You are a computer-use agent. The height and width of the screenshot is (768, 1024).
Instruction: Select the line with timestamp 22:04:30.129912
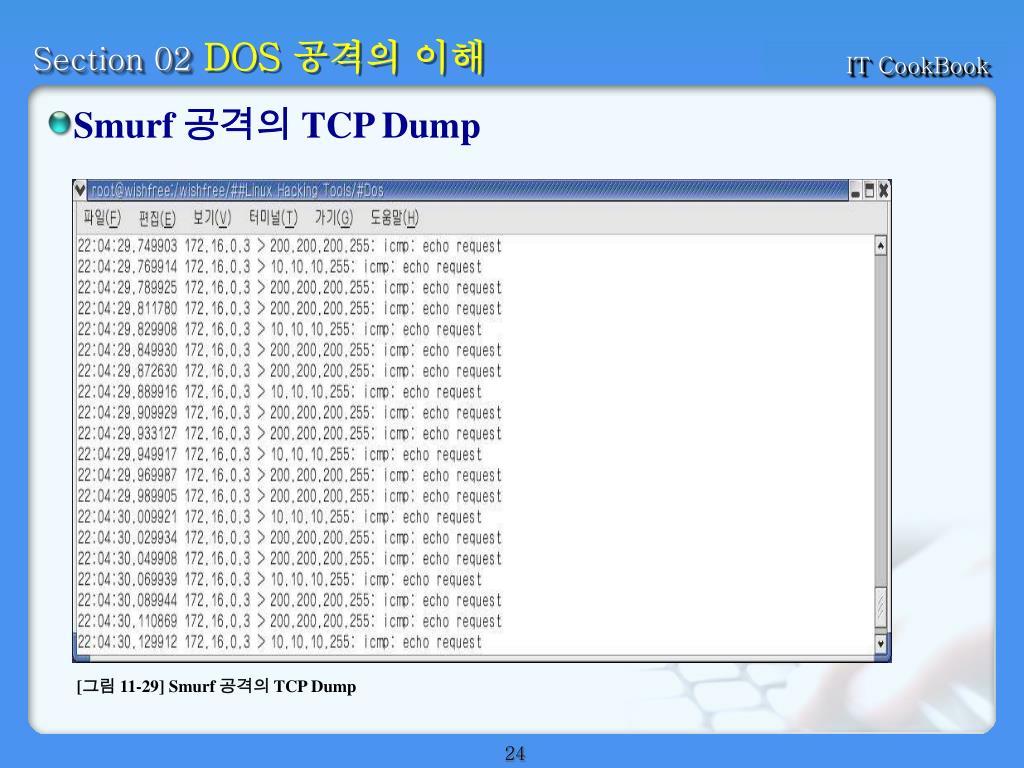coord(280,643)
